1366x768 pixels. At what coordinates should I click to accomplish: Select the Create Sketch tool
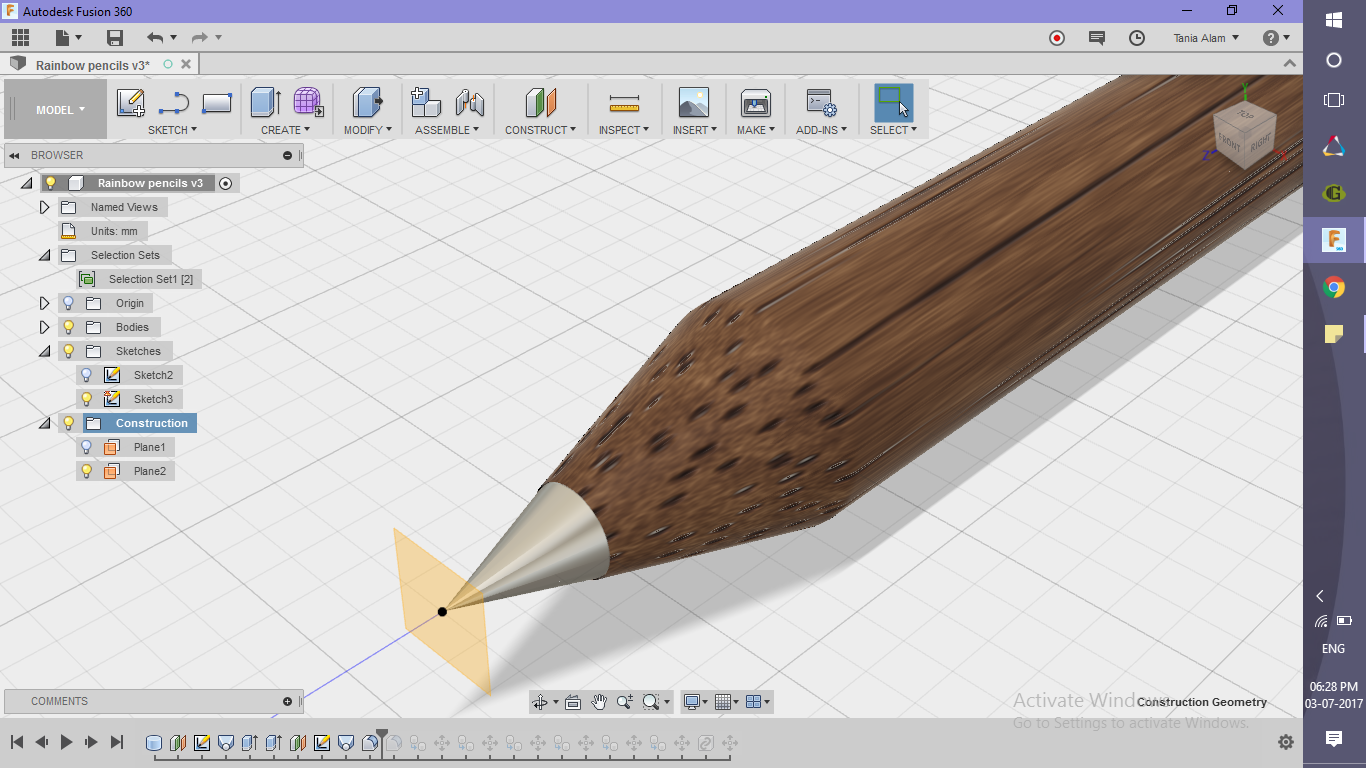pyautogui.click(x=131, y=103)
